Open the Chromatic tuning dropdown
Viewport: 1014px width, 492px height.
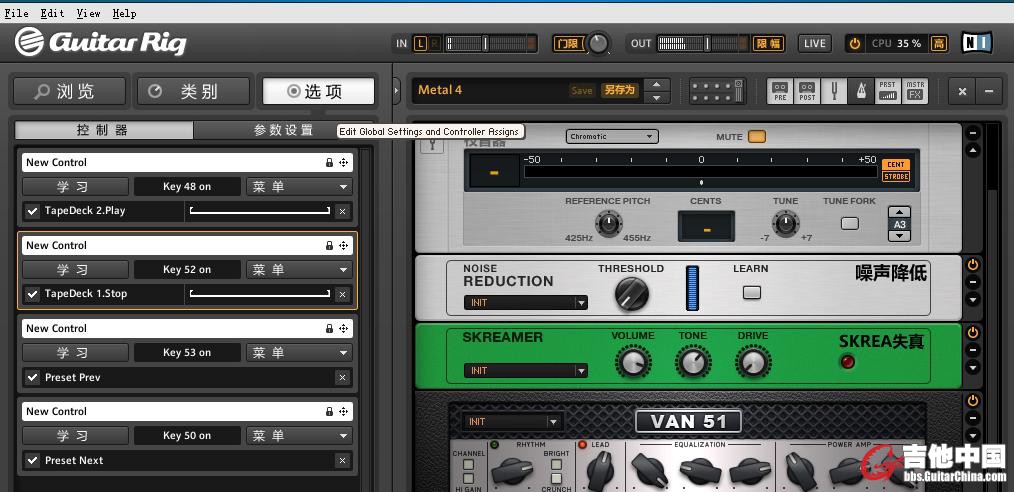click(x=612, y=136)
